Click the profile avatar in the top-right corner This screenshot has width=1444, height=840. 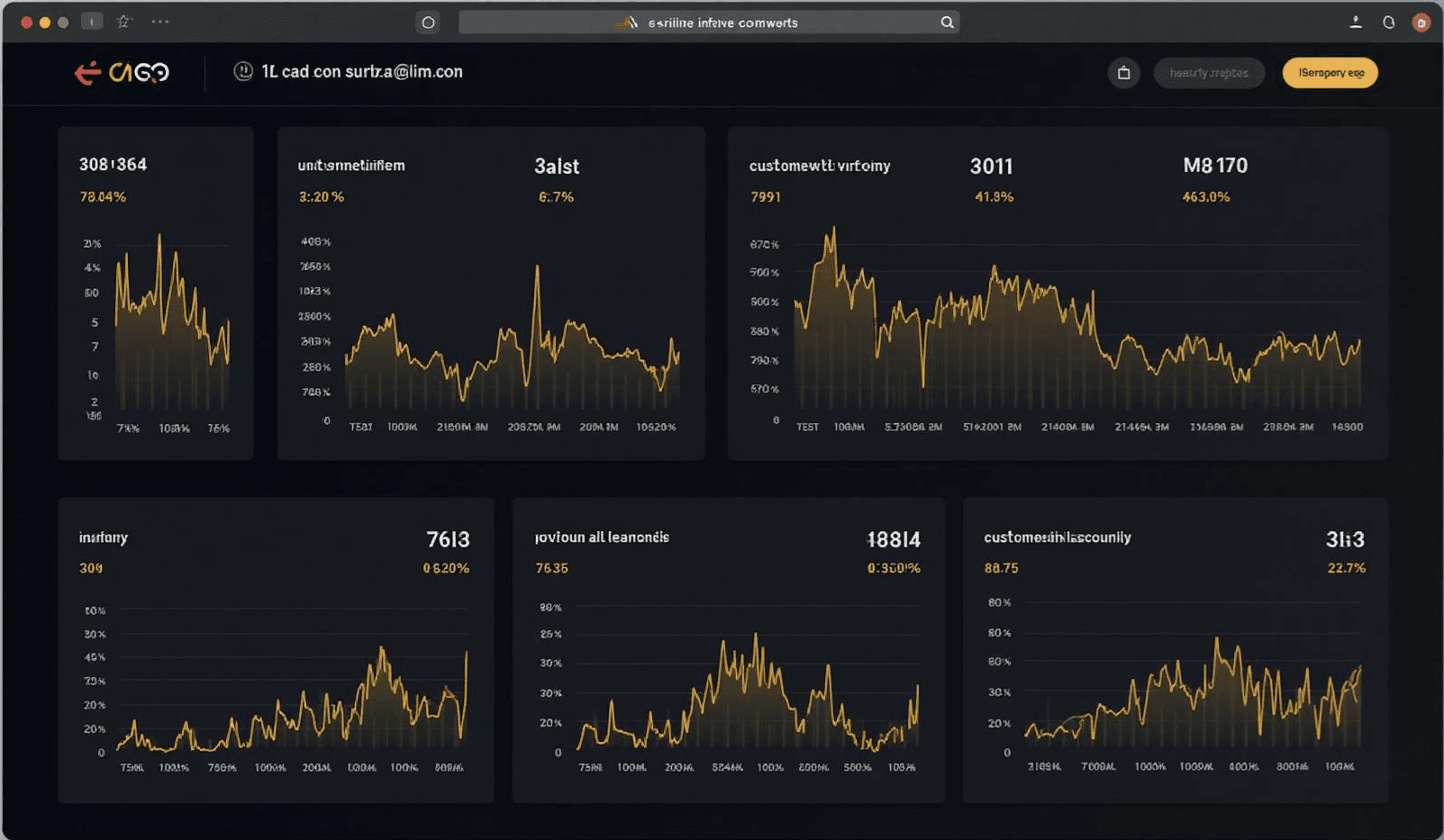coord(1422,22)
